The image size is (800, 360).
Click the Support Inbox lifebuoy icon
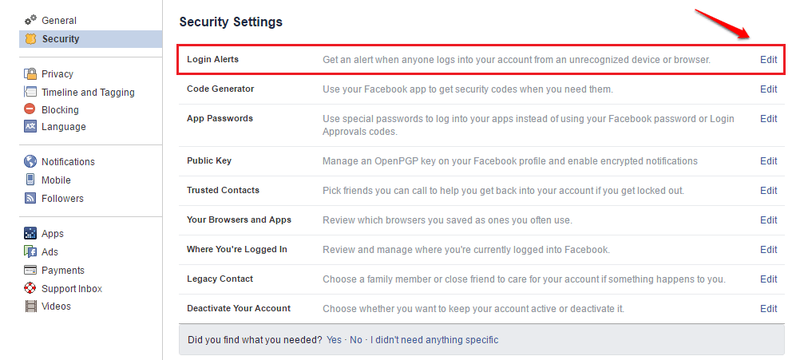tap(31, 288)
